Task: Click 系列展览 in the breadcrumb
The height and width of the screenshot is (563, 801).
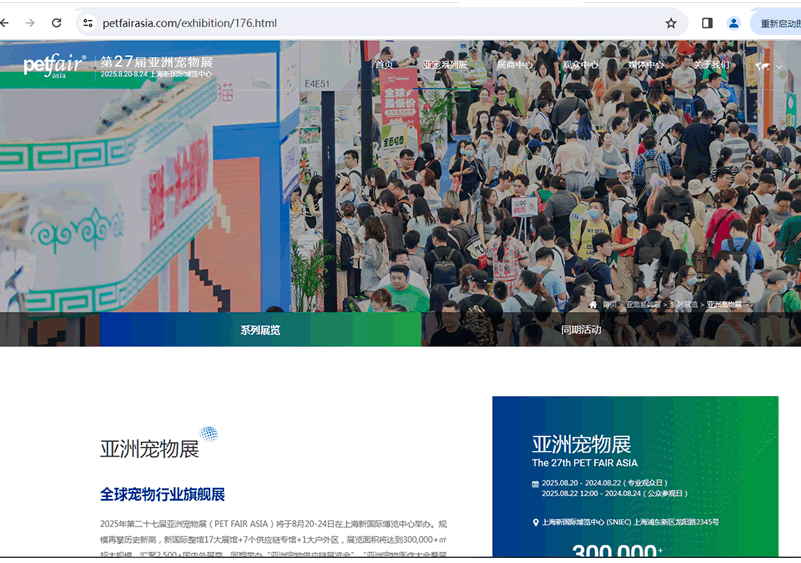Action: click(x=684, y=304)
